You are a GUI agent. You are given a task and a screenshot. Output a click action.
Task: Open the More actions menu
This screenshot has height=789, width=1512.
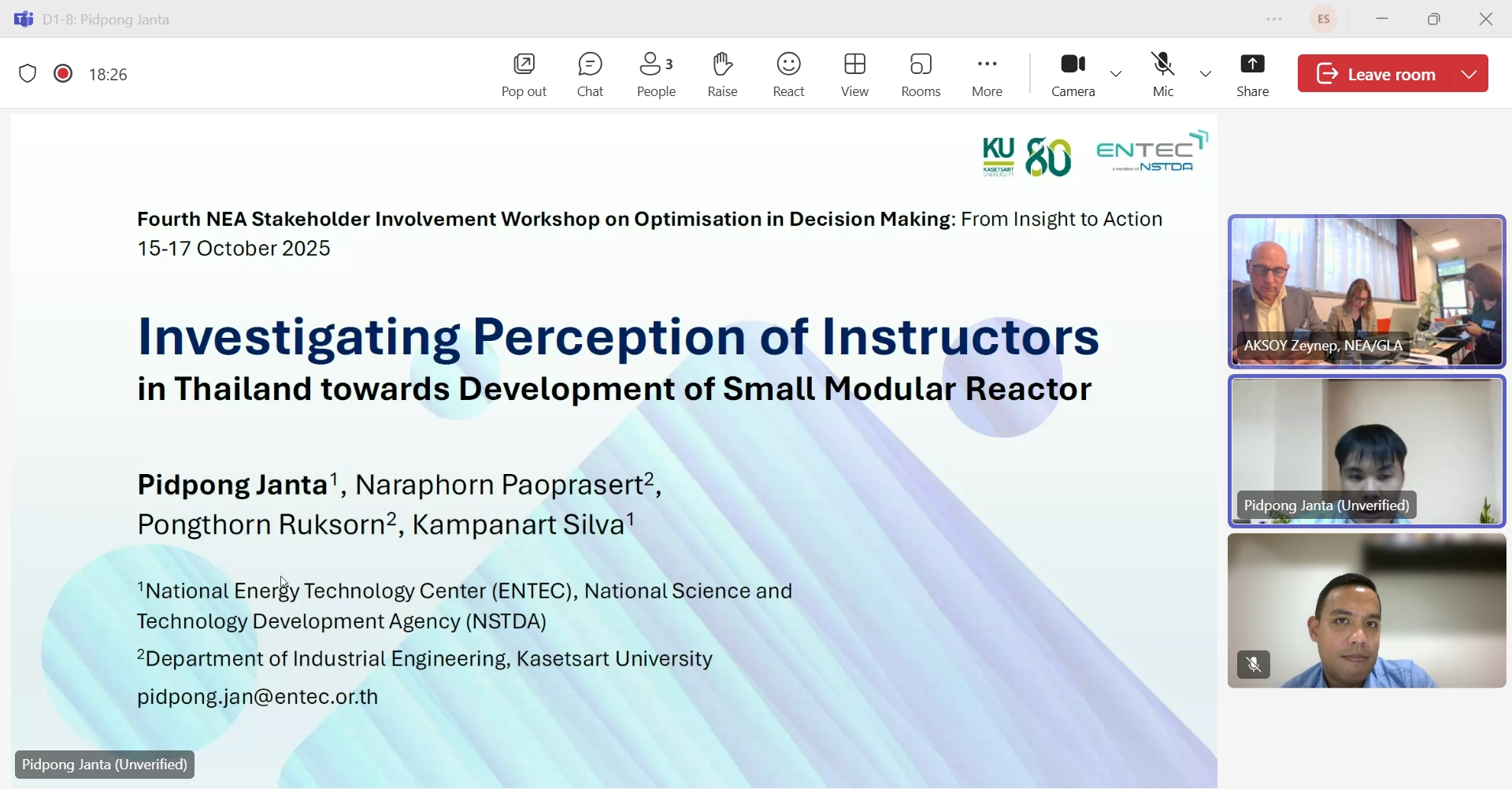pos(988,75)
